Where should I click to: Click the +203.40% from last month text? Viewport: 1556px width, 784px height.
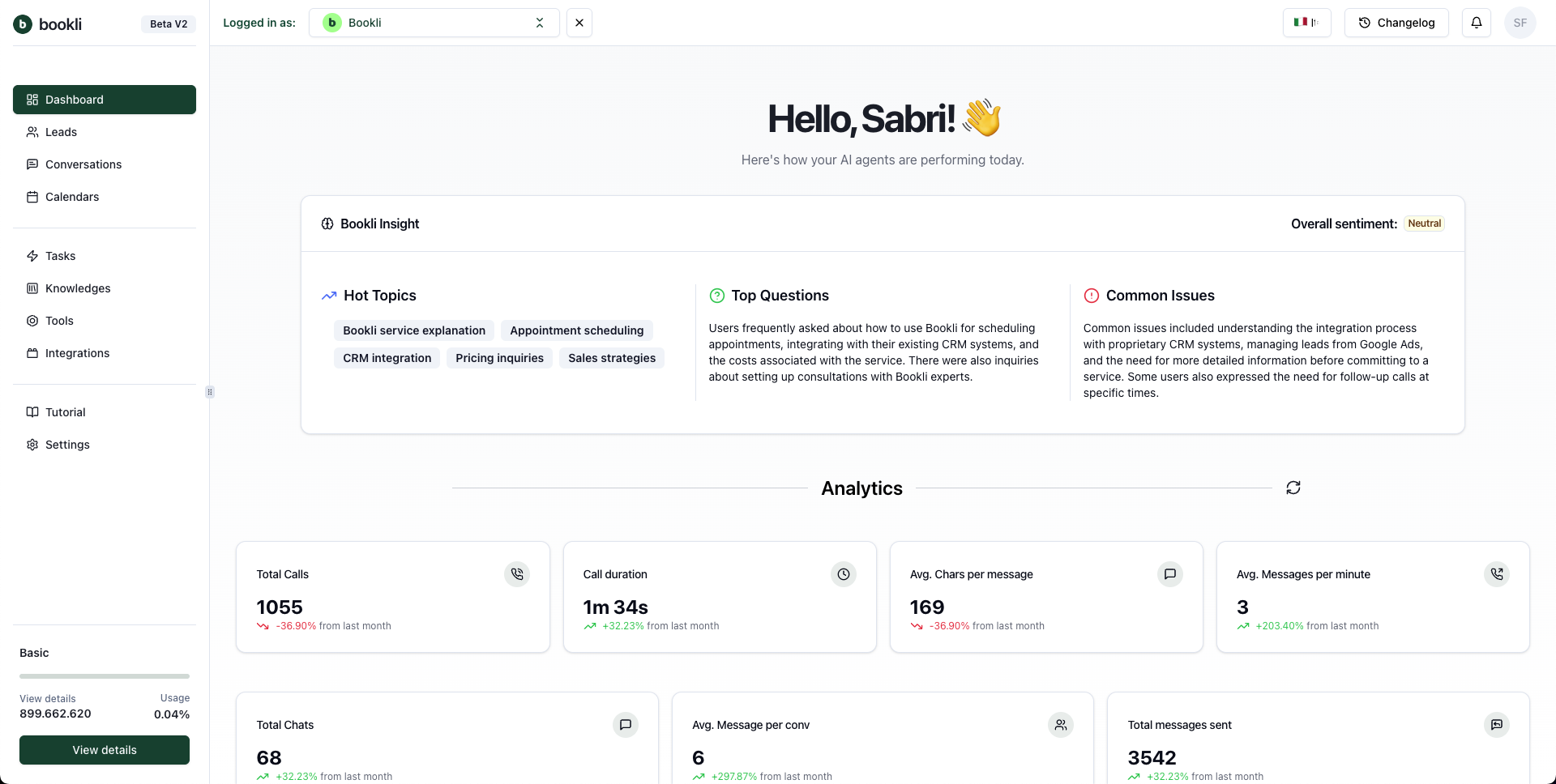pyautogui.click(x=1317, y=626)
